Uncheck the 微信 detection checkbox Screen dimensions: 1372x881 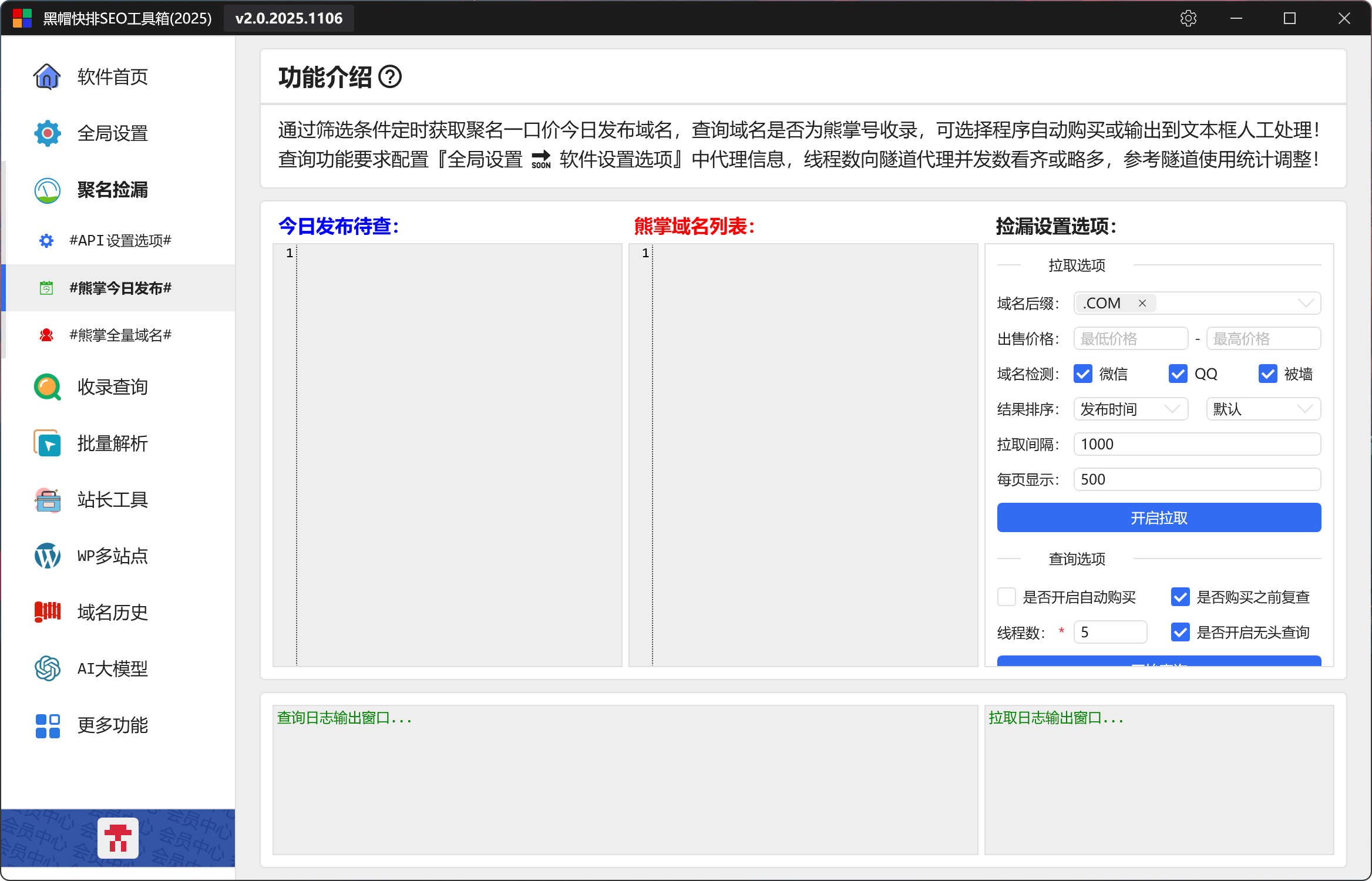[x=1082, y=374]
